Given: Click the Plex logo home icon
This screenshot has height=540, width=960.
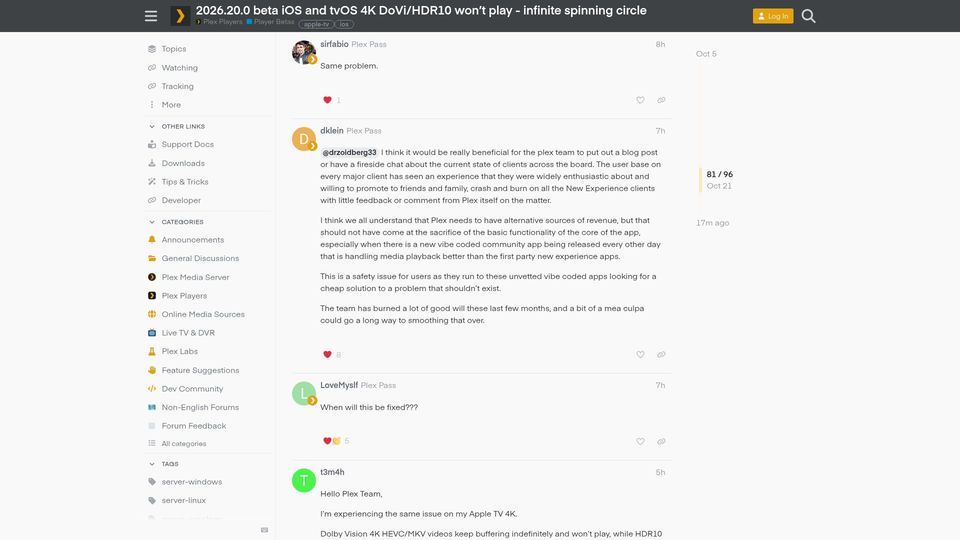Looking at the screenshot, I should (180, 16).
